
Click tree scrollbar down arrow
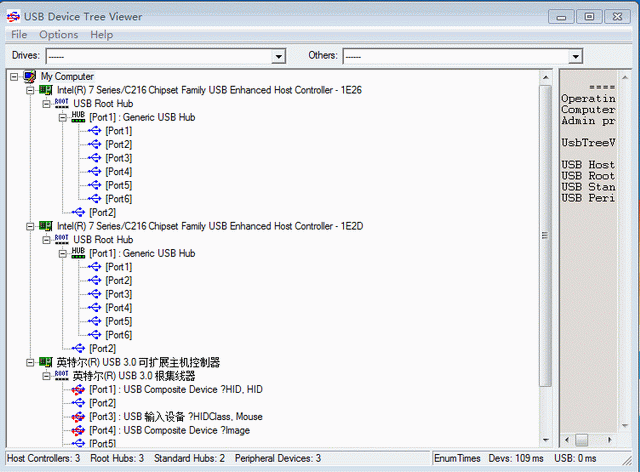(x=546, y=440)
